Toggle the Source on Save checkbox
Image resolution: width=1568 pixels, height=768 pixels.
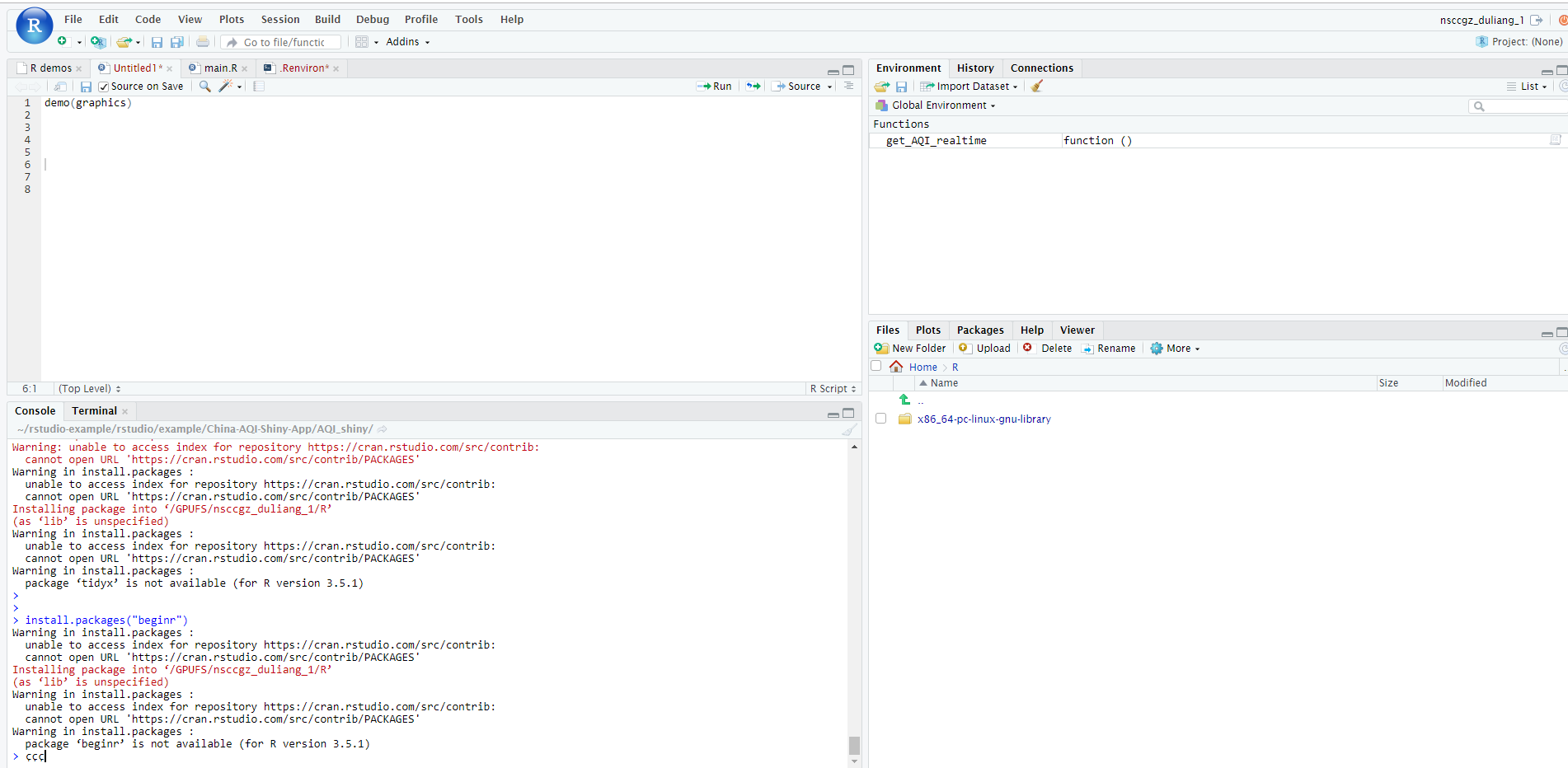pyautogui.click(x=104, y=87)
